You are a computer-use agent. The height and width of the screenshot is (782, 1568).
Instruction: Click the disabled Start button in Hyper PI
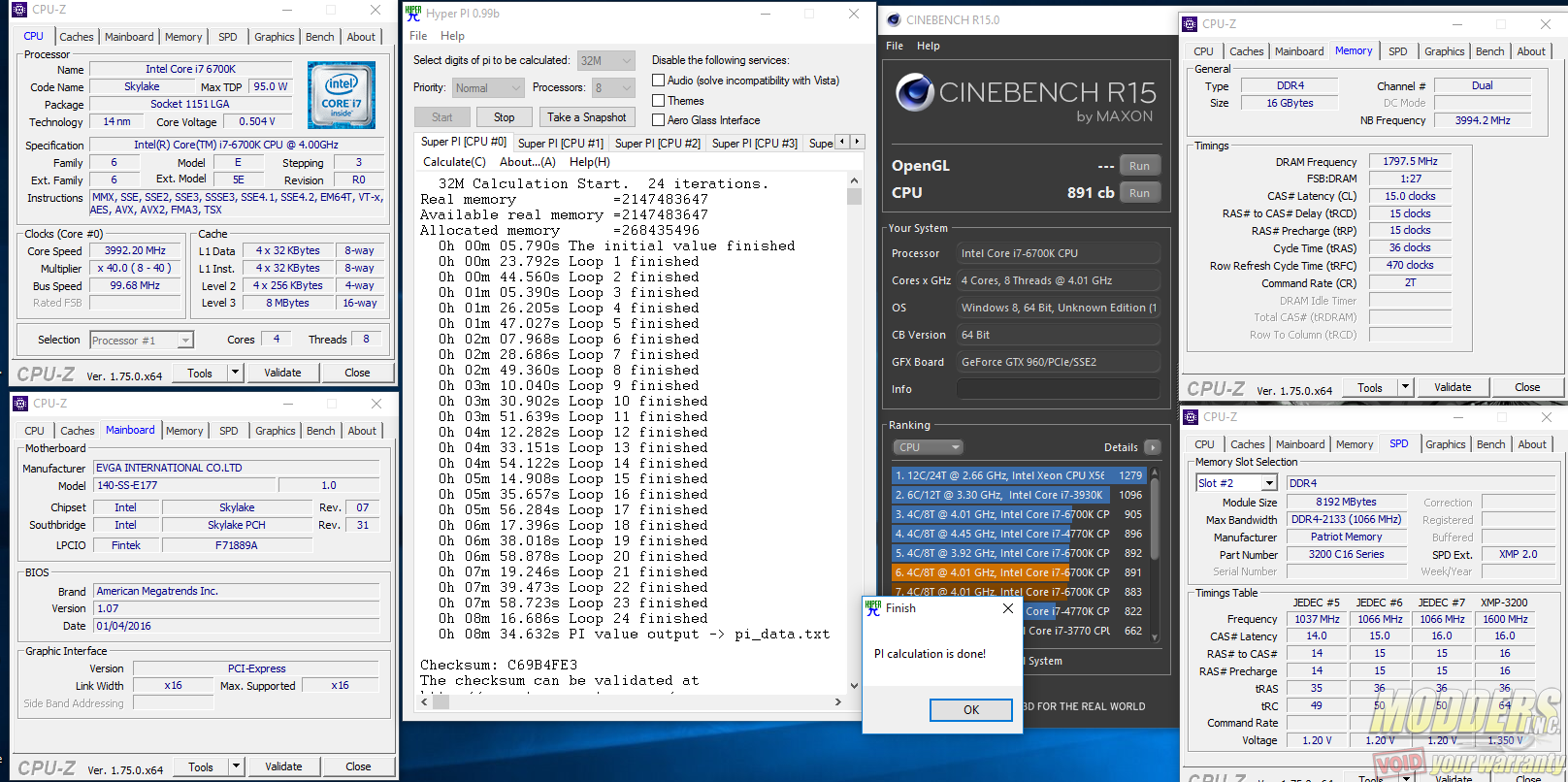(442, 117)
